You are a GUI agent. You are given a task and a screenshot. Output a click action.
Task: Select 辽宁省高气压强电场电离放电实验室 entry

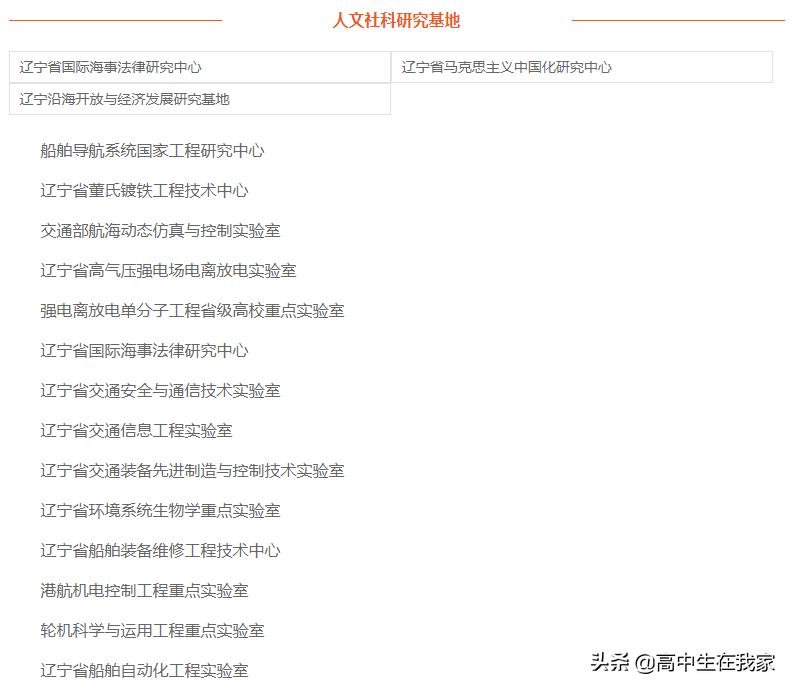[168, 271]
